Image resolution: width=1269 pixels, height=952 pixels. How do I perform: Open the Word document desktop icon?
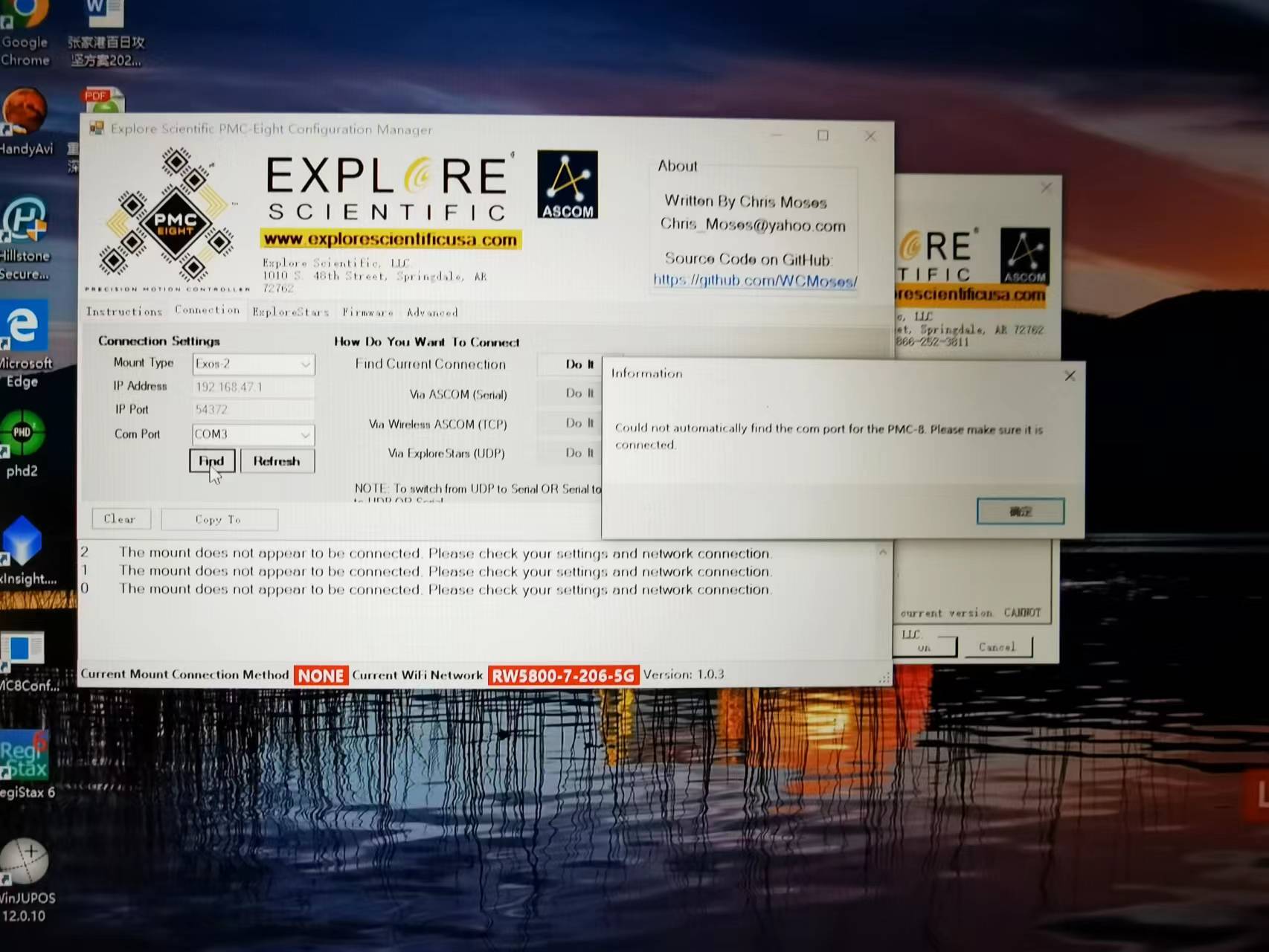coord(106,33)
